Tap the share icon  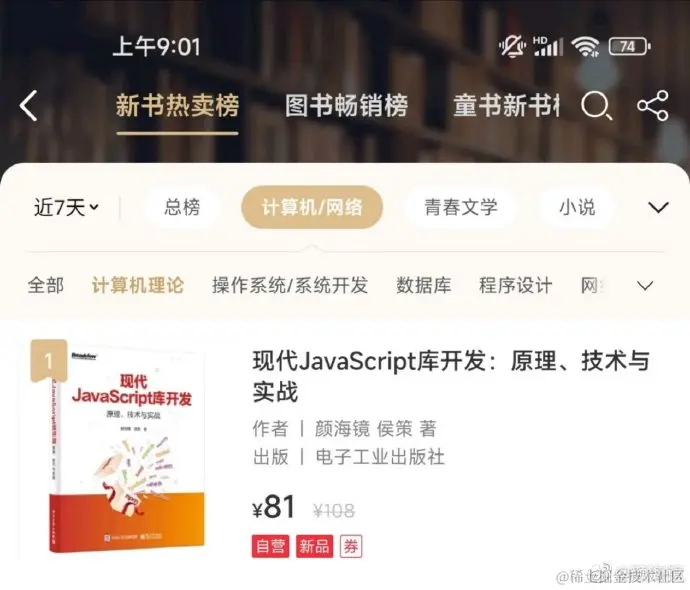[x=653, y=106]
